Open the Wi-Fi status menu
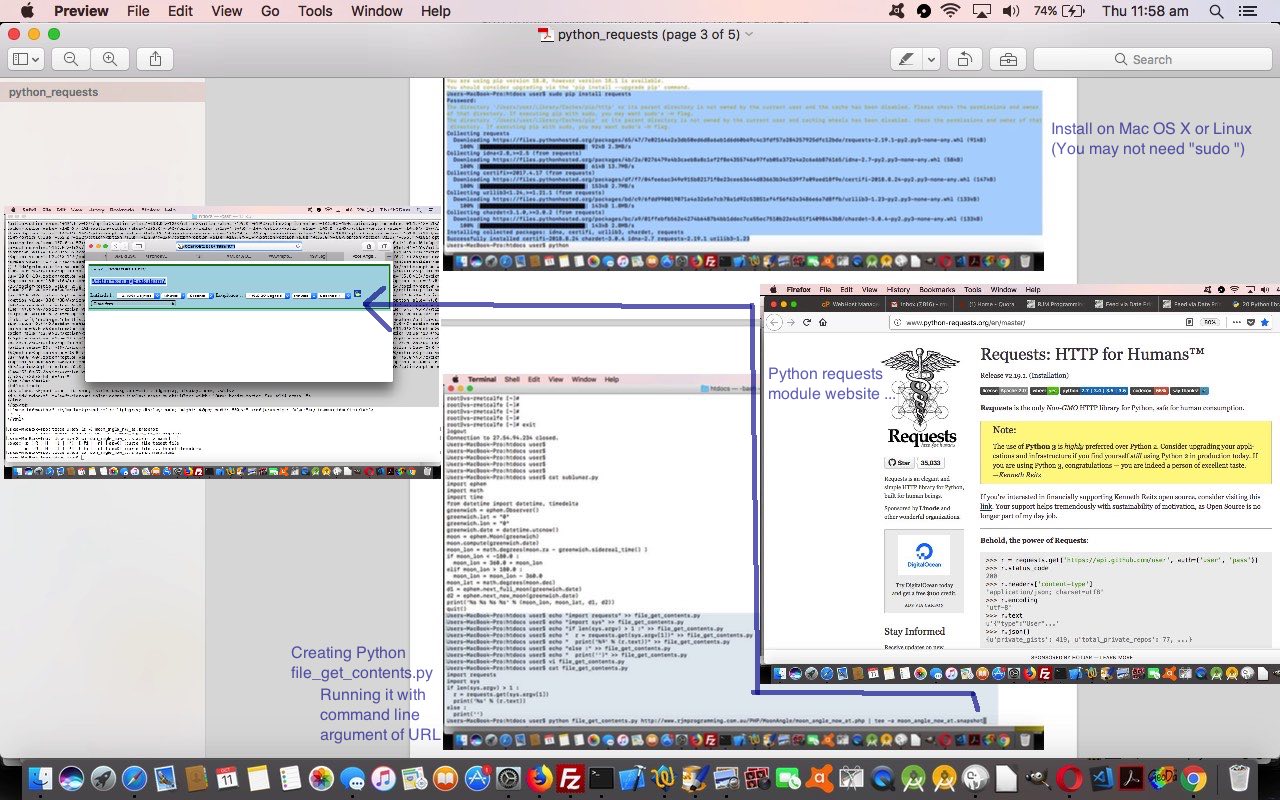1280x800 pixels. pos(949,11)
